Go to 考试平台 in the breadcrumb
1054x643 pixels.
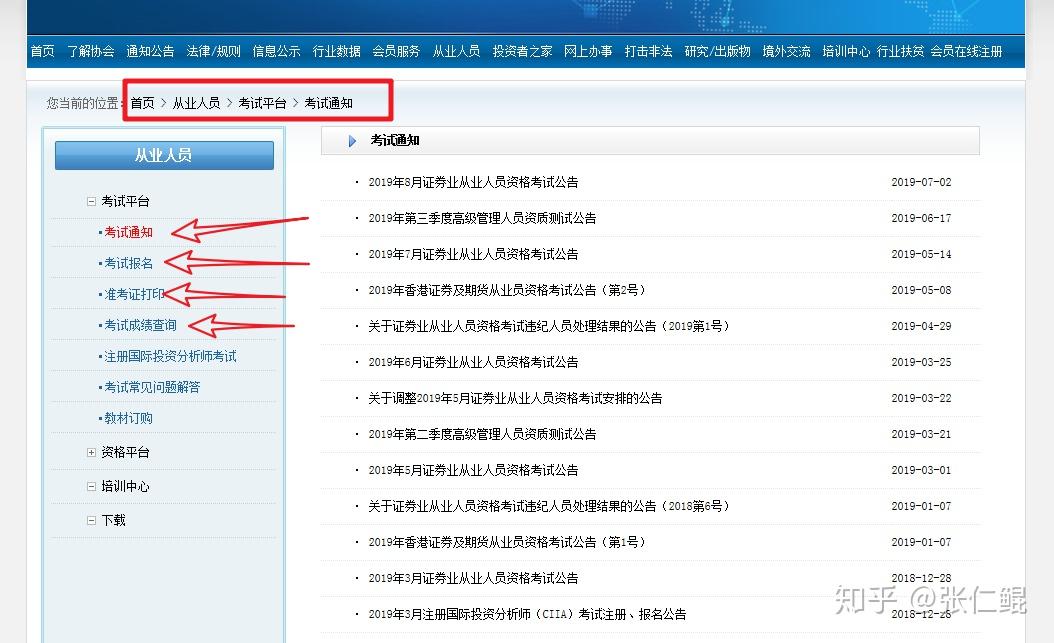(x=262, y=103)
